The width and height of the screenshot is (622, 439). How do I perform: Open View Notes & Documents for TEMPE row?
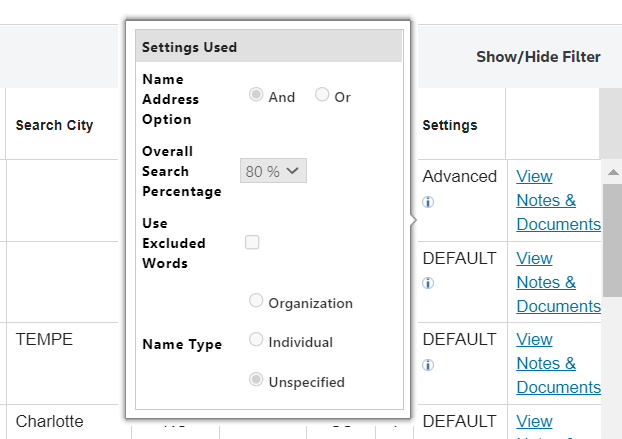(558, 363)
